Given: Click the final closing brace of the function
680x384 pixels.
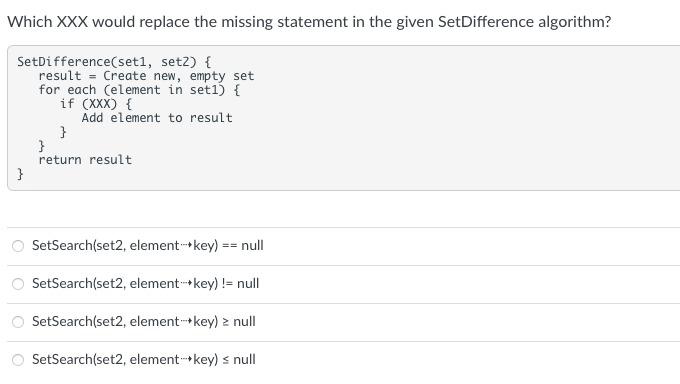Looking at the screenshot, I should 20,174.
